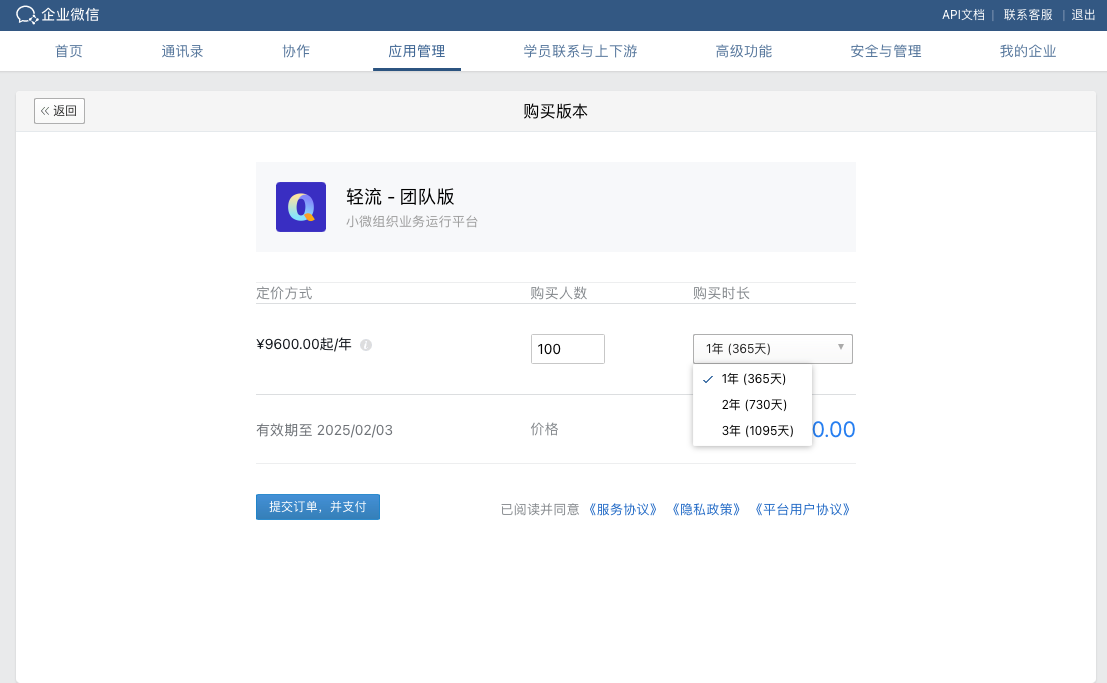Go to the 首页 tab
Image resolution: width=1107 pixels, height=683 pixels.
tap(68, 51)
